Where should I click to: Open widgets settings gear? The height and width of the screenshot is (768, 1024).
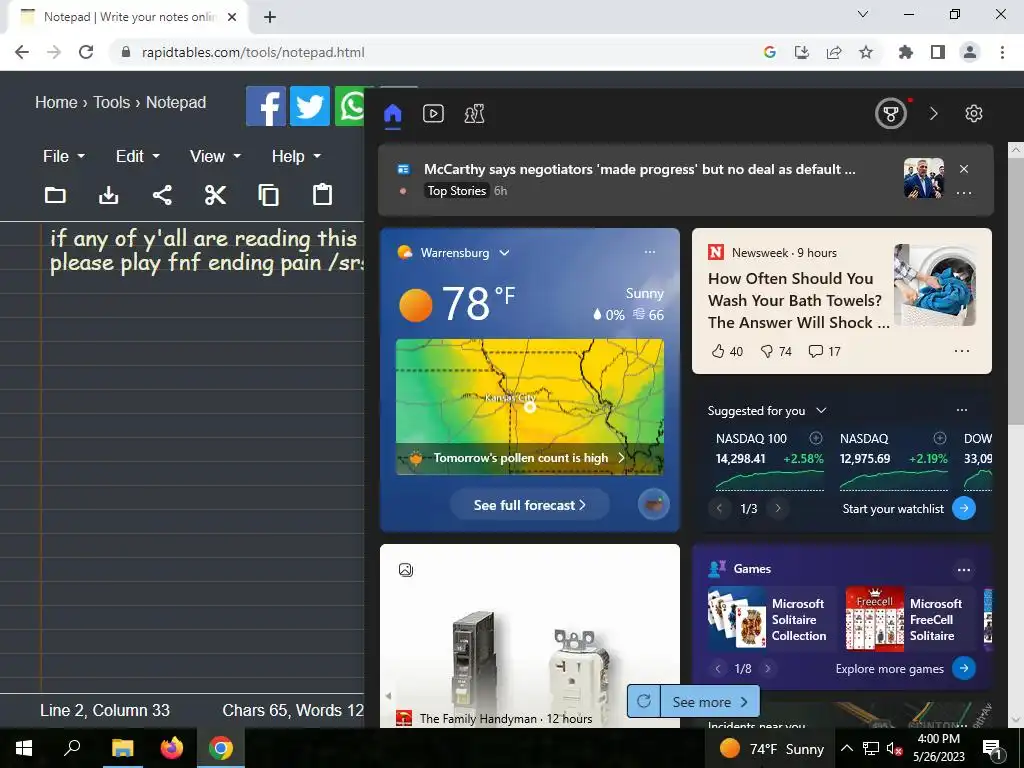tap(974, 114)
